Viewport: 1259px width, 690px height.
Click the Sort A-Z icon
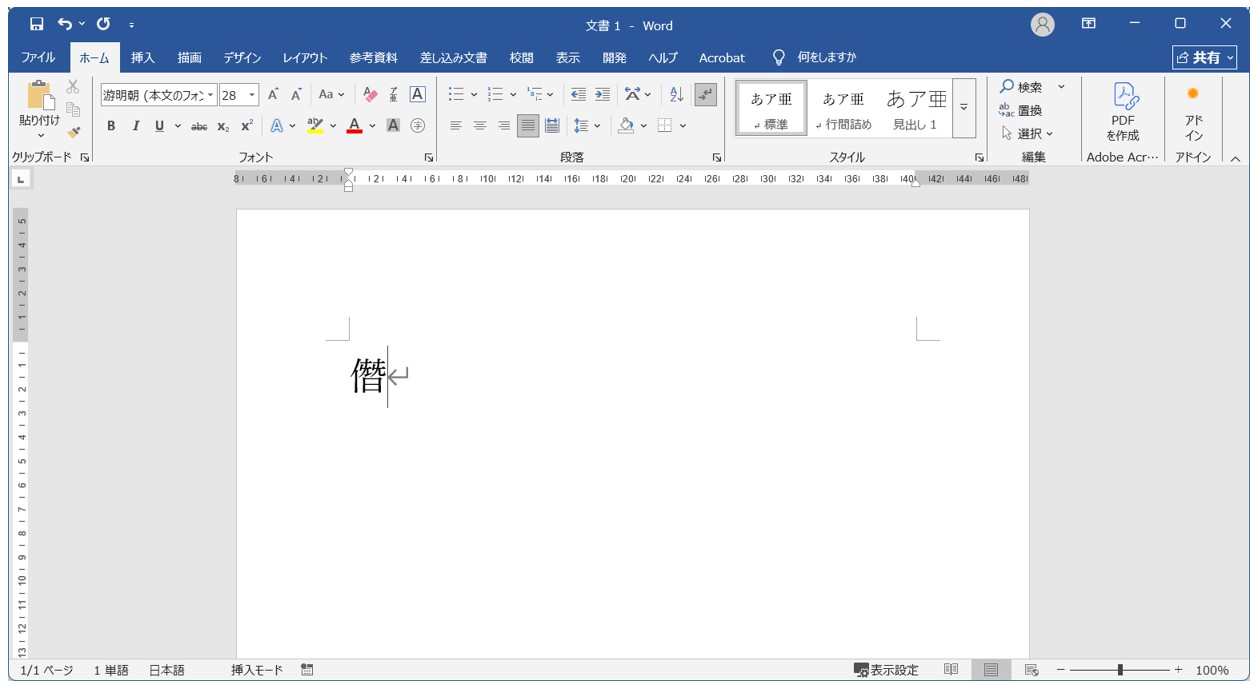coord(676,94)
